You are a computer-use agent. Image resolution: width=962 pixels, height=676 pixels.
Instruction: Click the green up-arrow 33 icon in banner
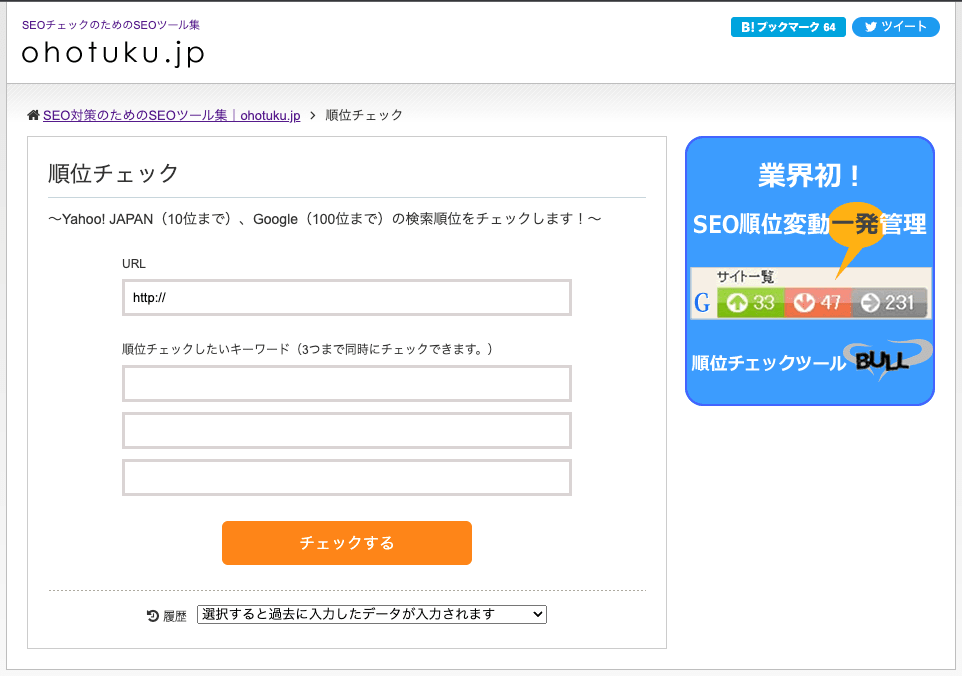tap(750, 302)
